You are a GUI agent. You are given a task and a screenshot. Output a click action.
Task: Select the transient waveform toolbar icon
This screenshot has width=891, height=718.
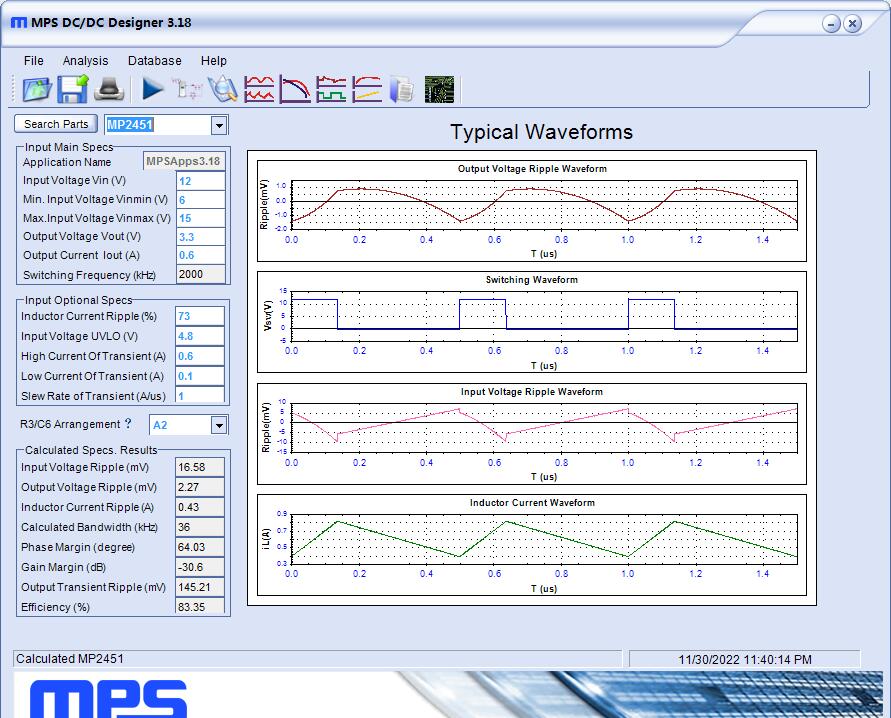coord(332,88)
